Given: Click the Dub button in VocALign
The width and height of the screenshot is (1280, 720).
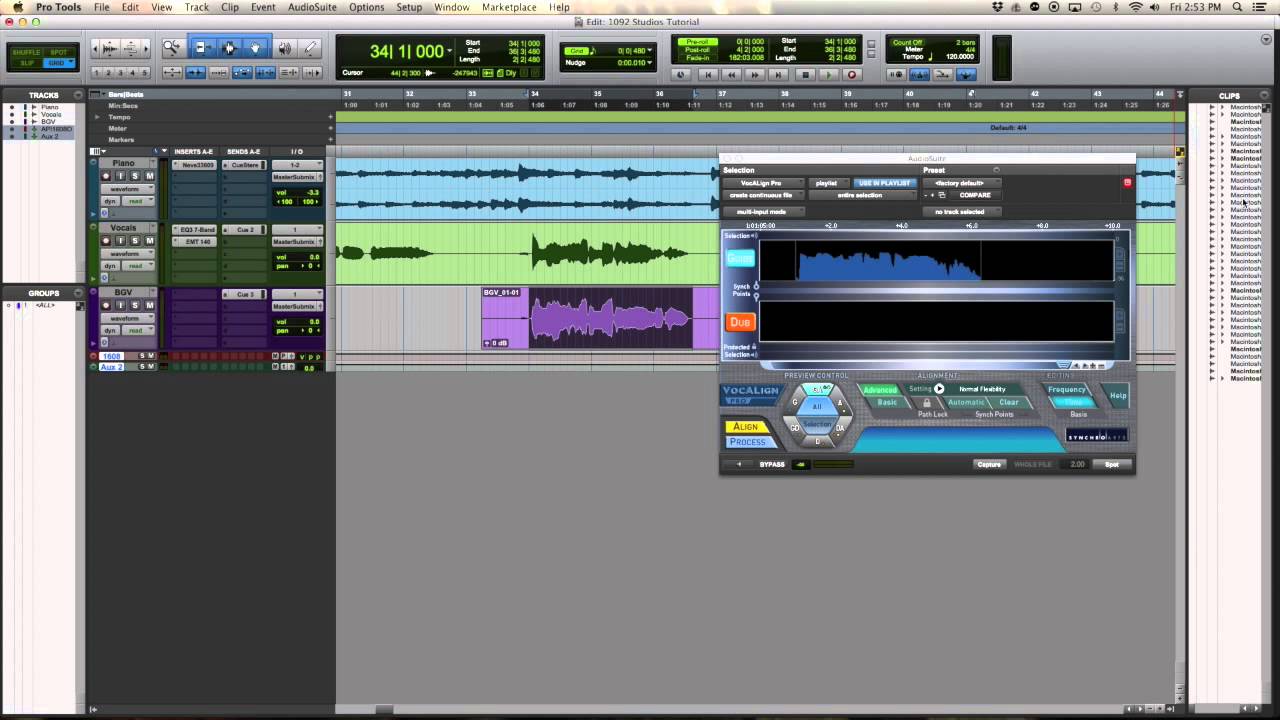Looking at the screenshot, I should coord(740,322).
